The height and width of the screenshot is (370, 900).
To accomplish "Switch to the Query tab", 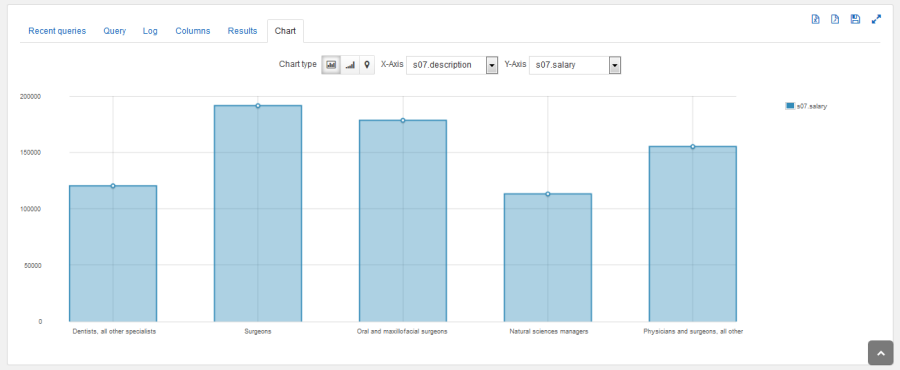I will 115,31.
